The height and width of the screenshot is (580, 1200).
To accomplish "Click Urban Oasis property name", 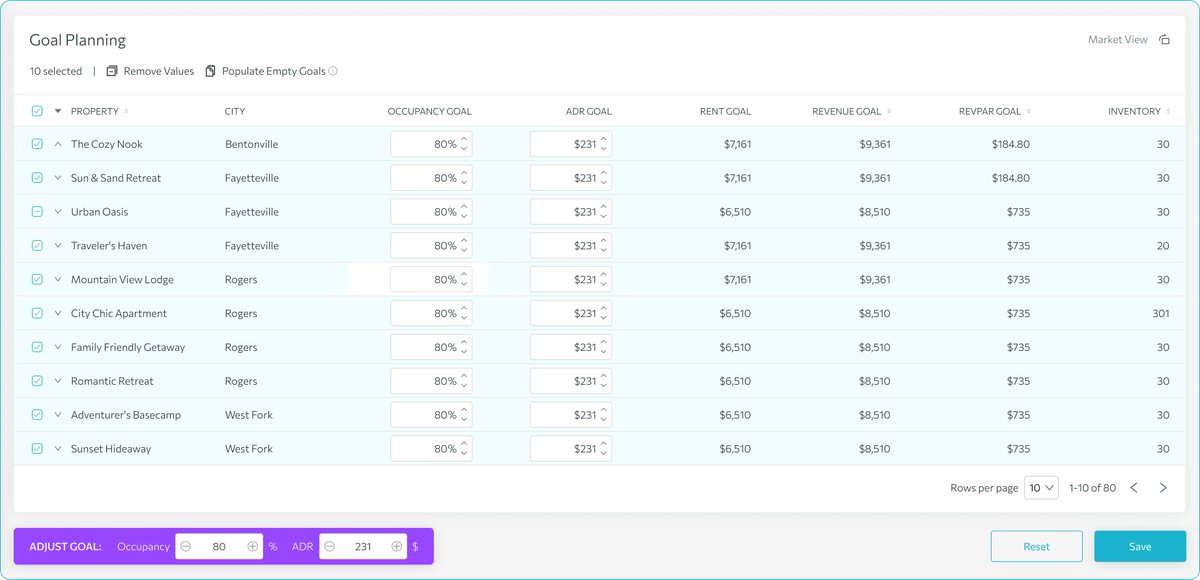I will [100, 212].
